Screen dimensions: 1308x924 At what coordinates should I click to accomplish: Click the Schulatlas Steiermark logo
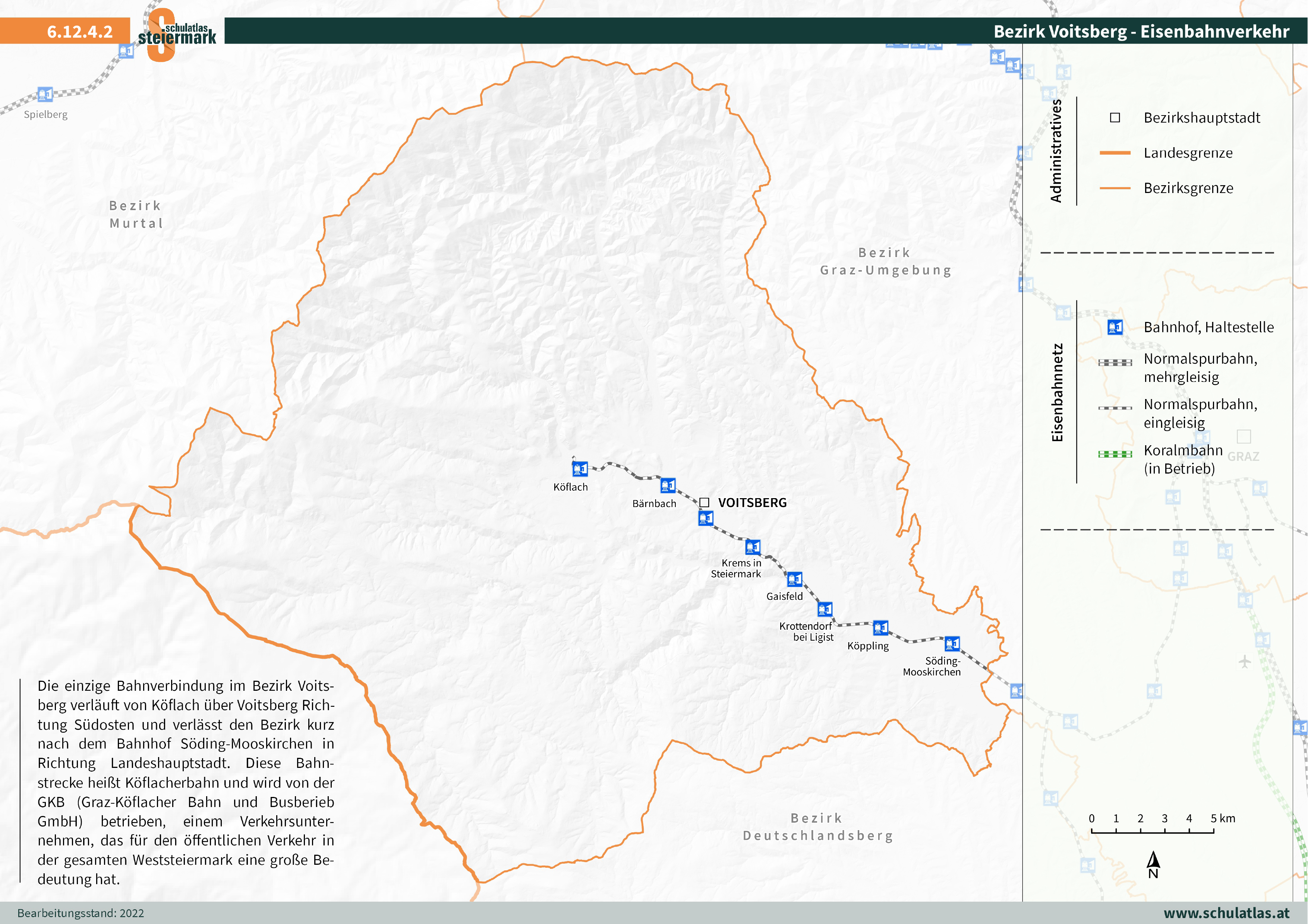[177, 34]
